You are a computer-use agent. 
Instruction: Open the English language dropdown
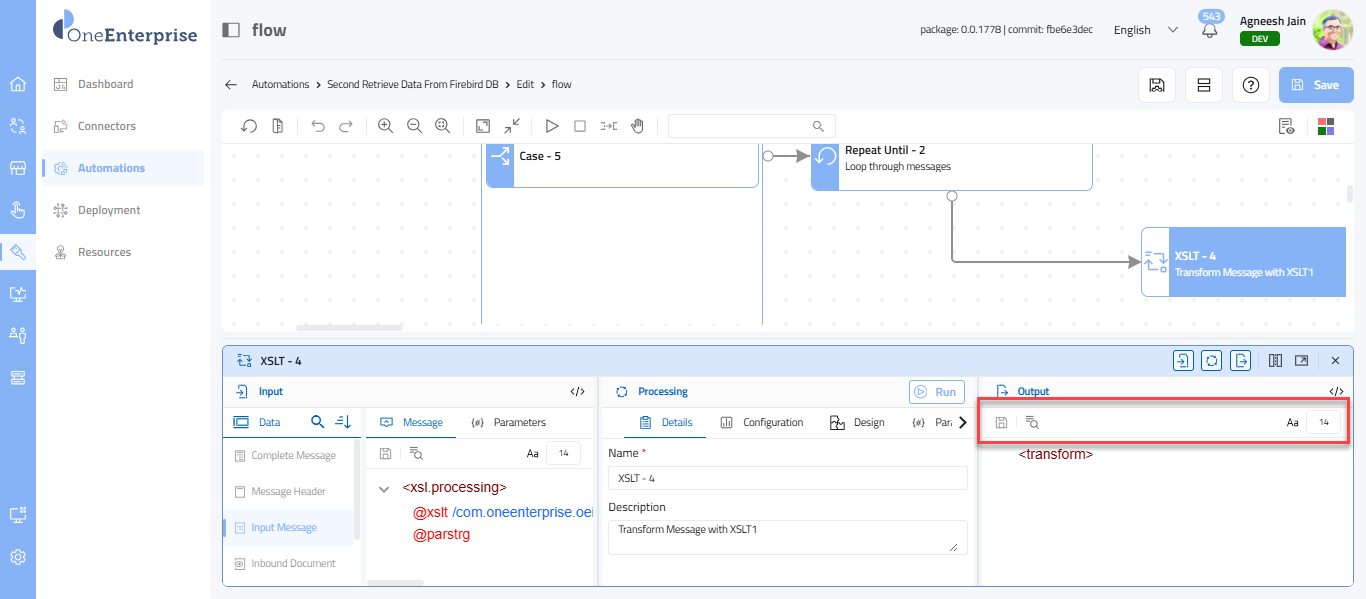click(1146, 30)
